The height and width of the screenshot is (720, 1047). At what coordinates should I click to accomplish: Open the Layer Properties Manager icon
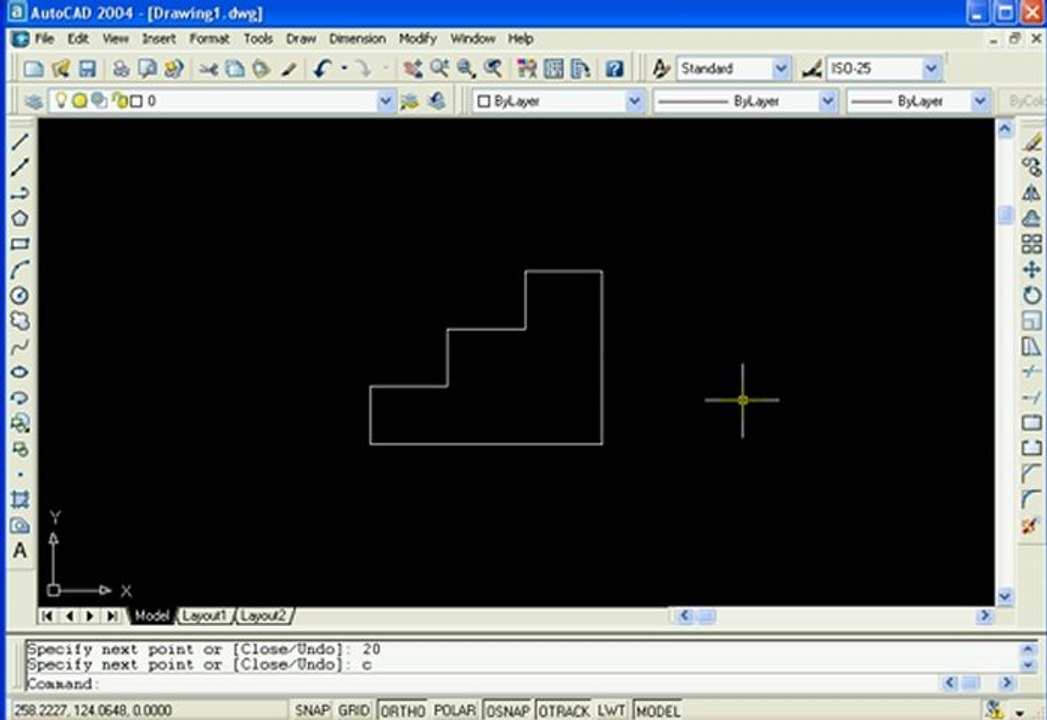click(x=33, y=102)
